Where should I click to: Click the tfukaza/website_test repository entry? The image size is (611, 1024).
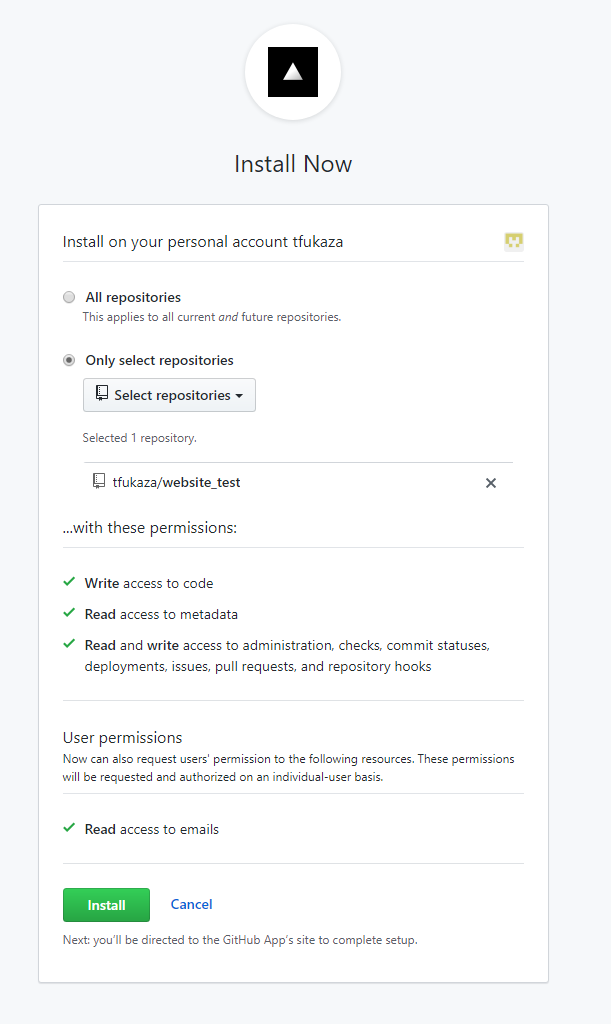point(176,482)
